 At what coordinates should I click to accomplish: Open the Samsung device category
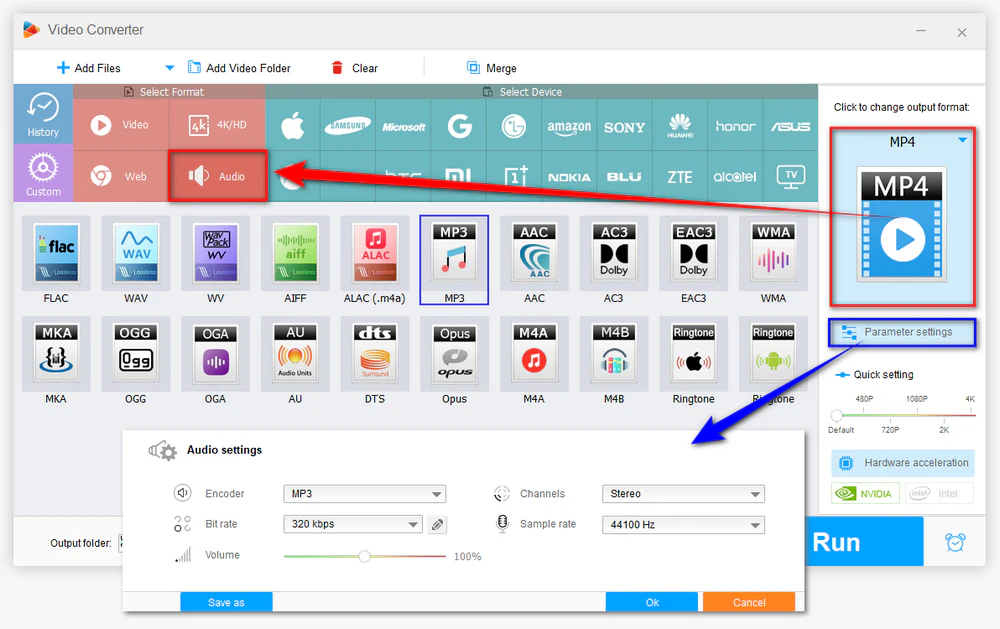pyautogui.click(x=348, y=125)
